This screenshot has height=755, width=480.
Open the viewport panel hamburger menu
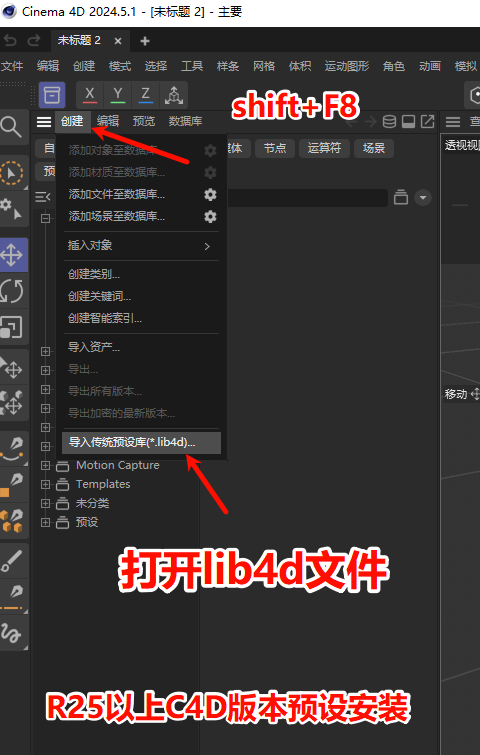(x=453, y=122)
